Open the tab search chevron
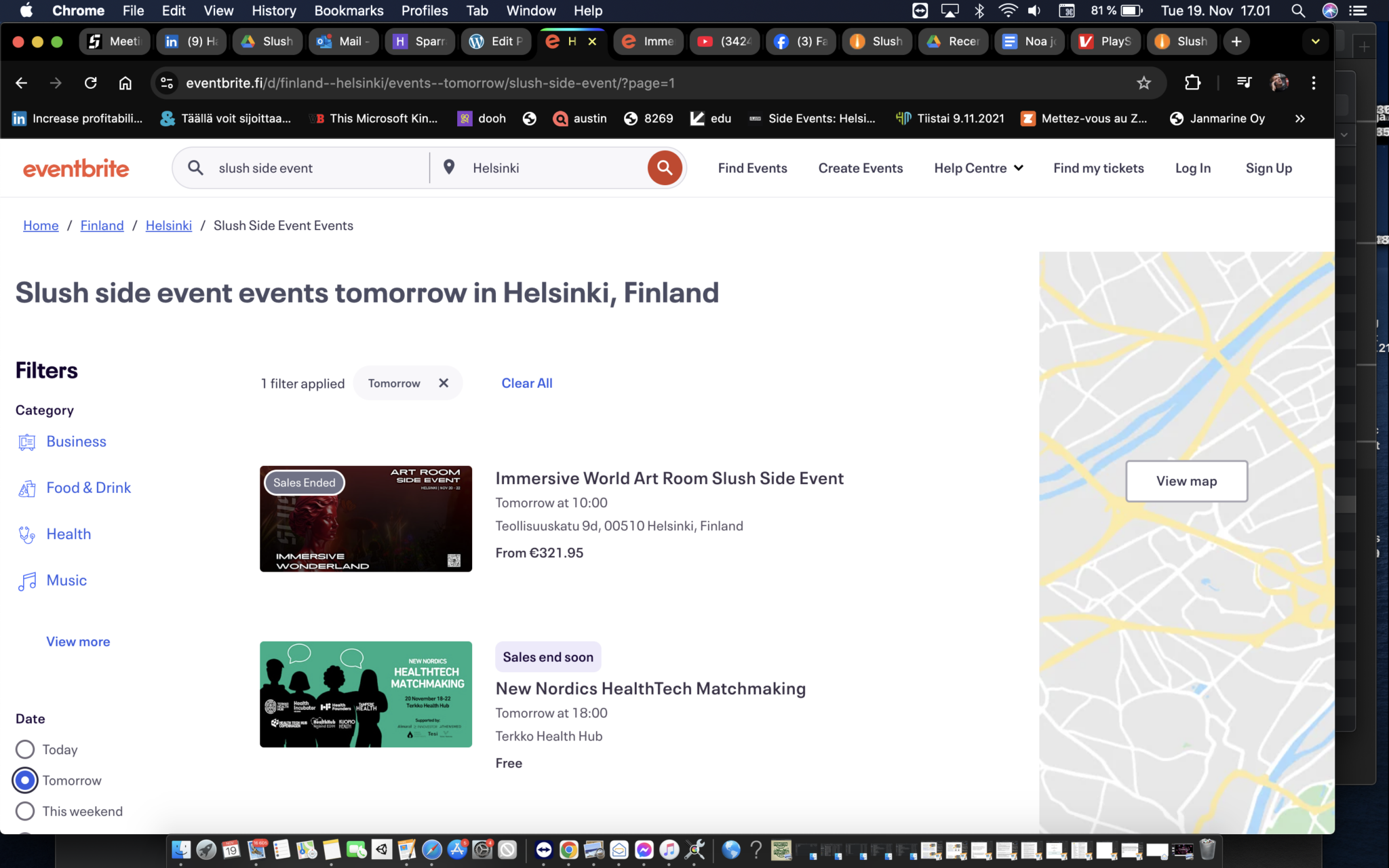1389x868 pixels. [1314, 41]
